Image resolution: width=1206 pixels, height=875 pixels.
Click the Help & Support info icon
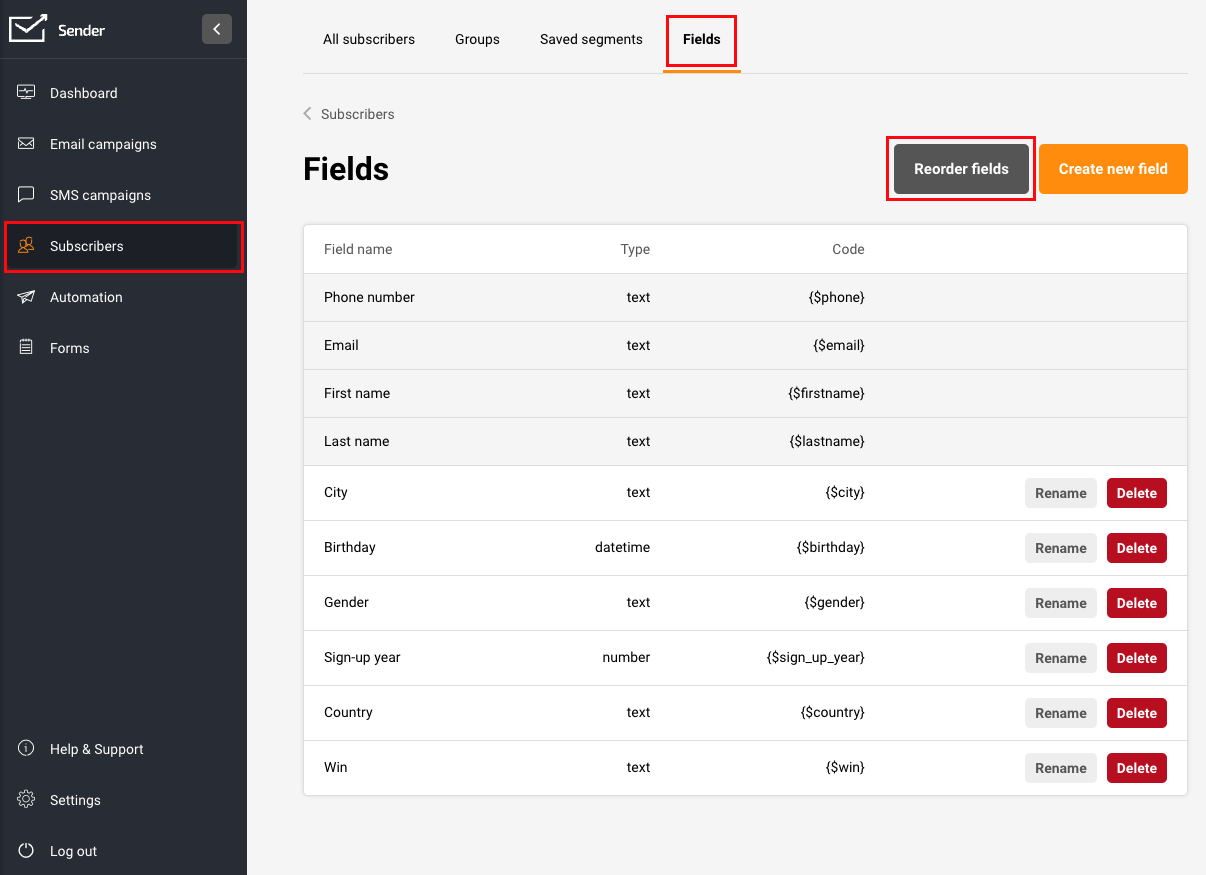click(27, 749)
